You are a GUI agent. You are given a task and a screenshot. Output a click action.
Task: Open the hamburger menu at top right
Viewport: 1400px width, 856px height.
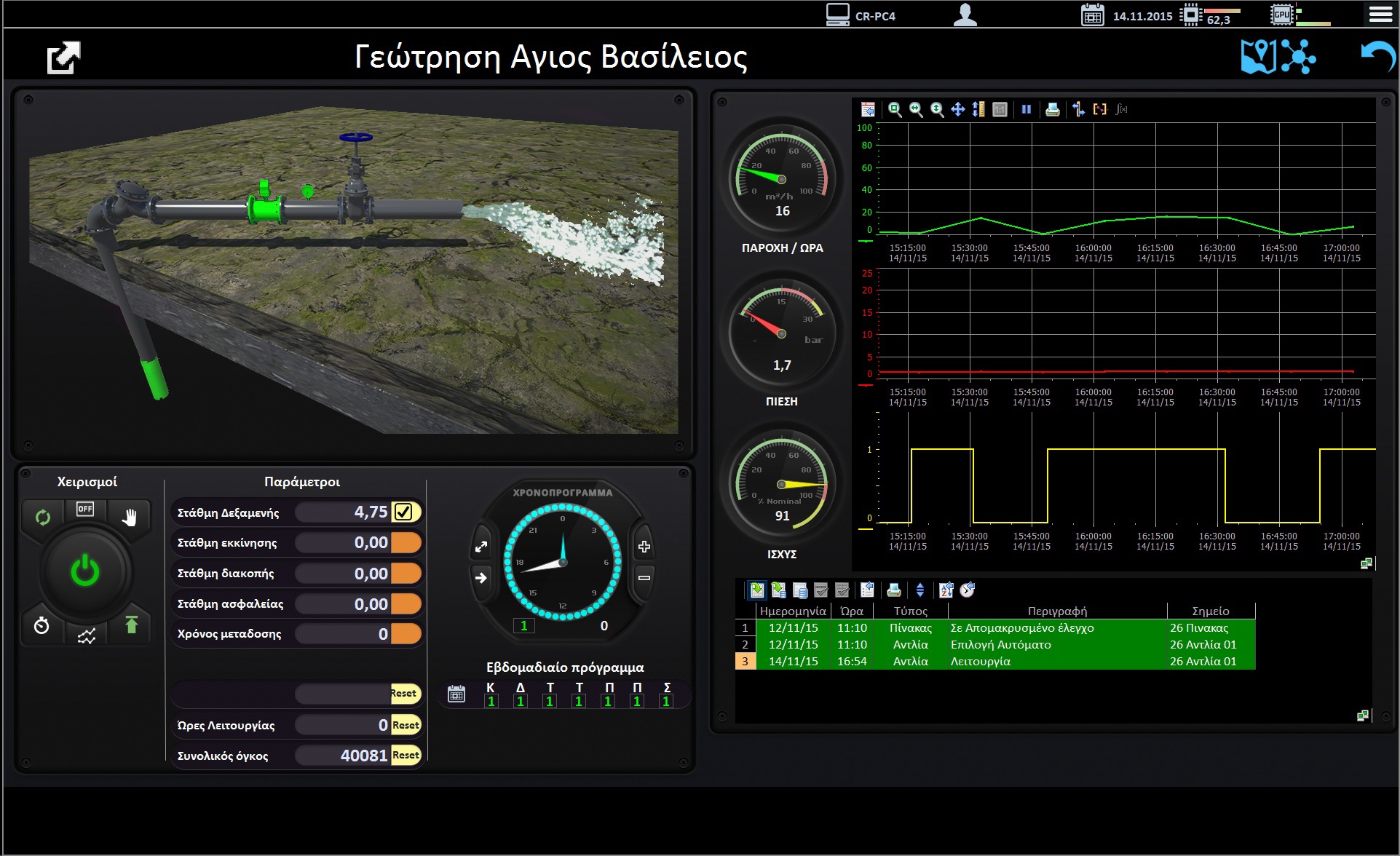coord(1380,15)
